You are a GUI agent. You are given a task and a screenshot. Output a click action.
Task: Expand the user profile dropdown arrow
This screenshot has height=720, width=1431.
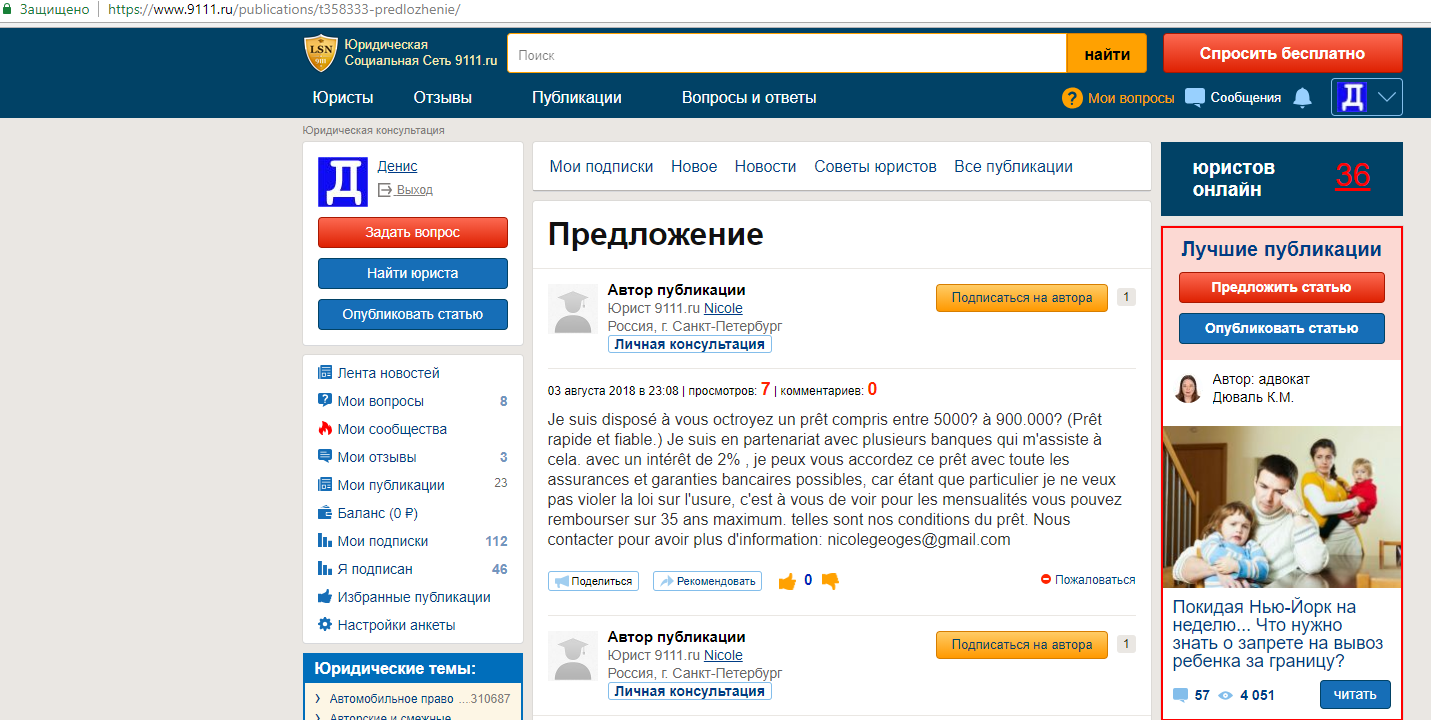[x=1386, y=97]
